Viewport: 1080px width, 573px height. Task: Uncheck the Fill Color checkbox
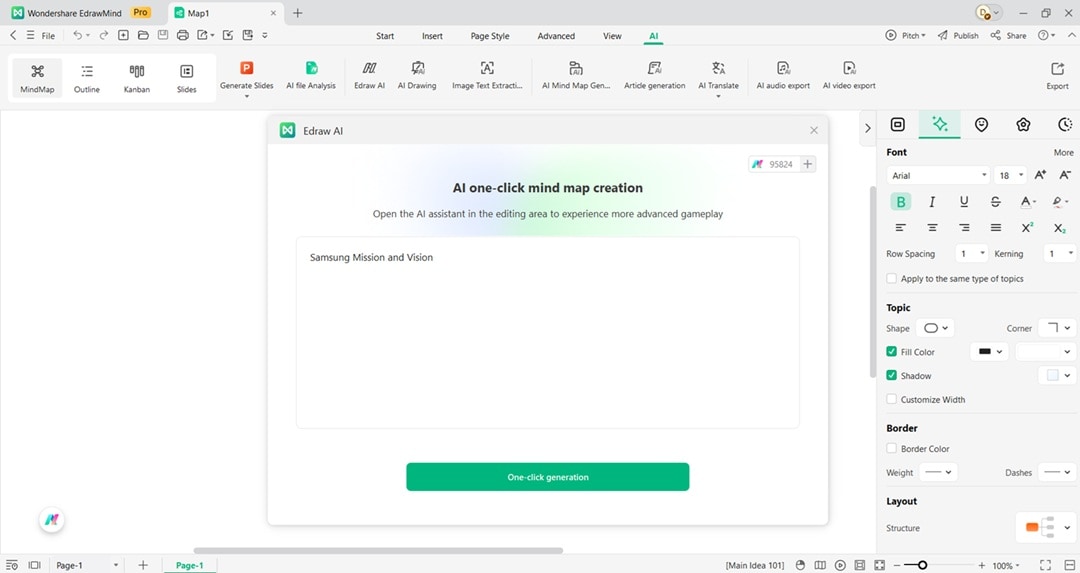point(891,351)
